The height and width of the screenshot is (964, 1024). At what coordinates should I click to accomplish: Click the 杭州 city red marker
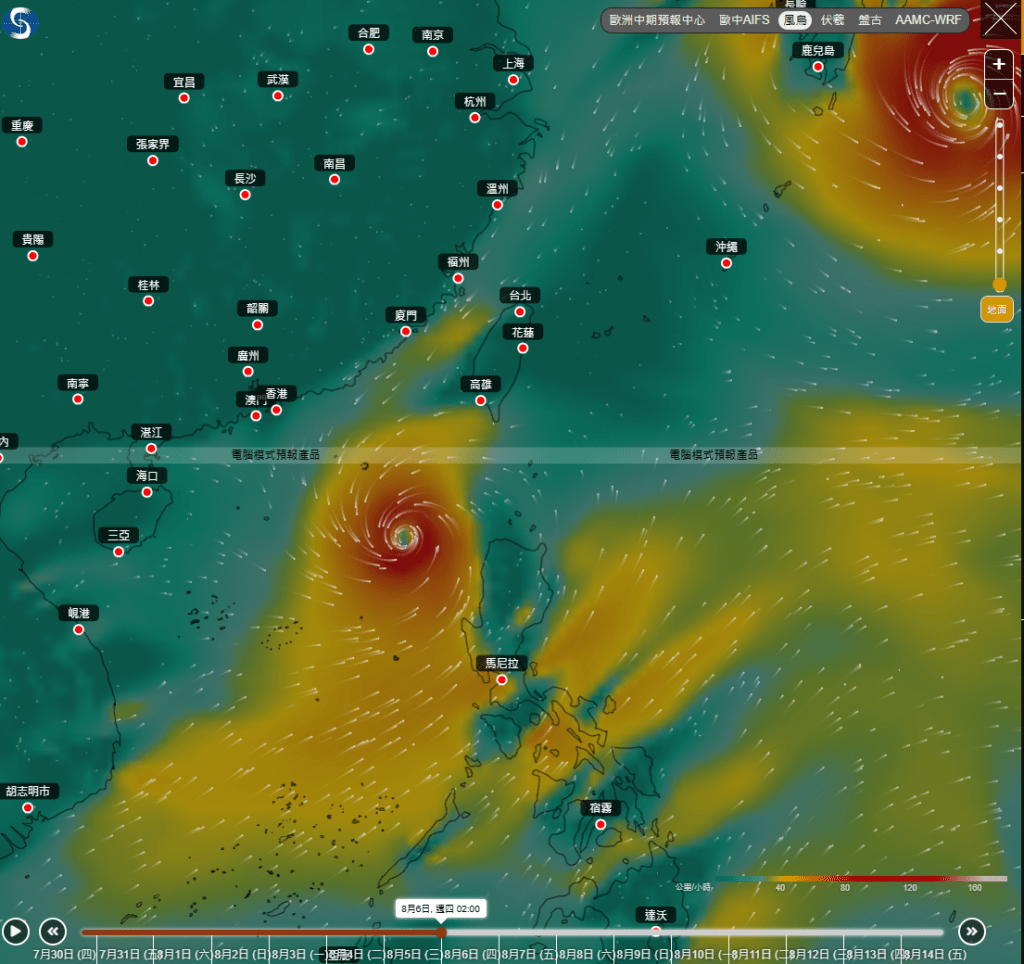pos(475,118)
